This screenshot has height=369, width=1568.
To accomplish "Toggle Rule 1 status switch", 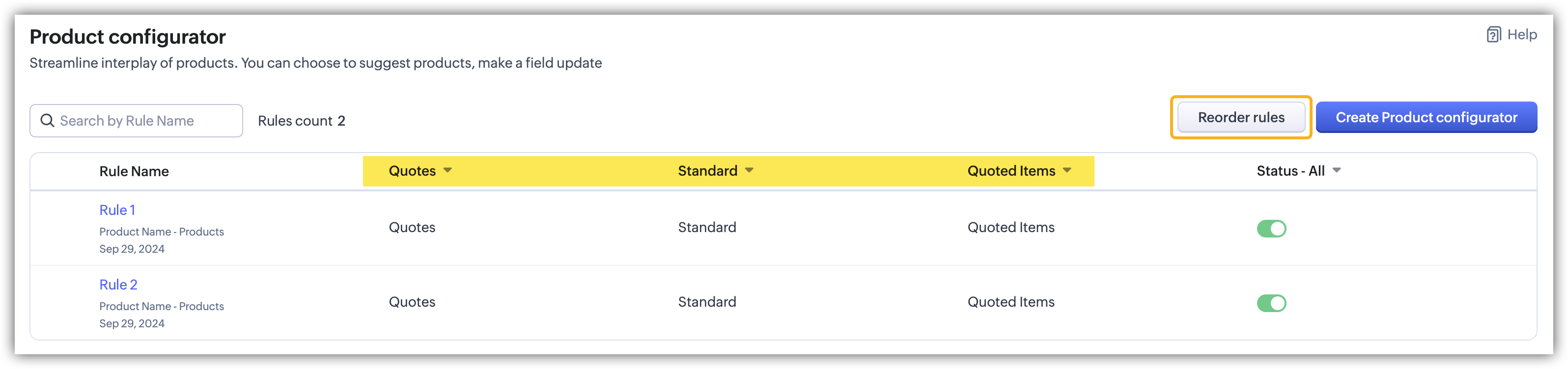I will pos(1271,229).
